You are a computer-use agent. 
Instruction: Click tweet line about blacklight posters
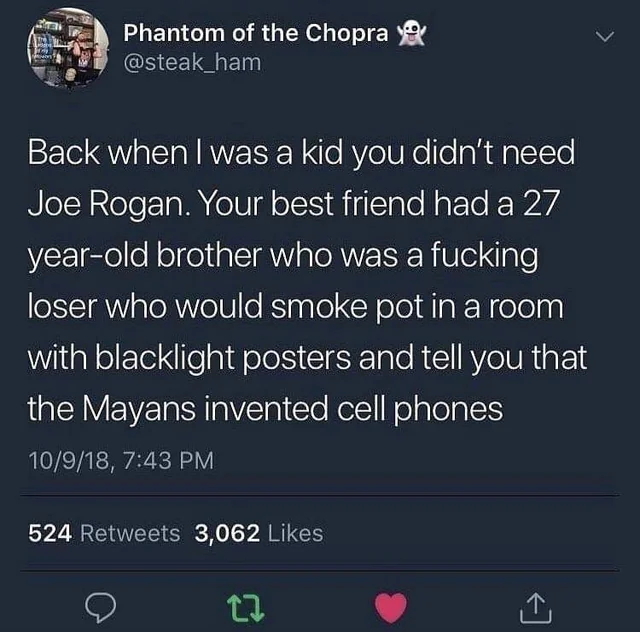pyautogui.click(x=307, y=358)
